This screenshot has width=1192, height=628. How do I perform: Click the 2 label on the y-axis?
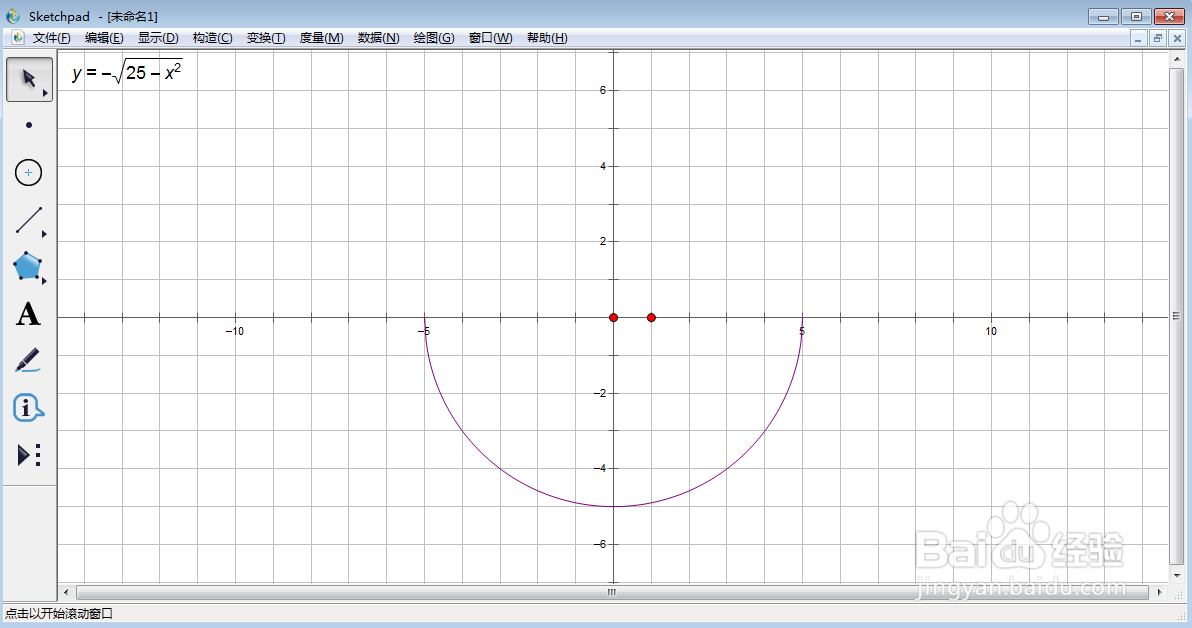(x=603, y=242)
